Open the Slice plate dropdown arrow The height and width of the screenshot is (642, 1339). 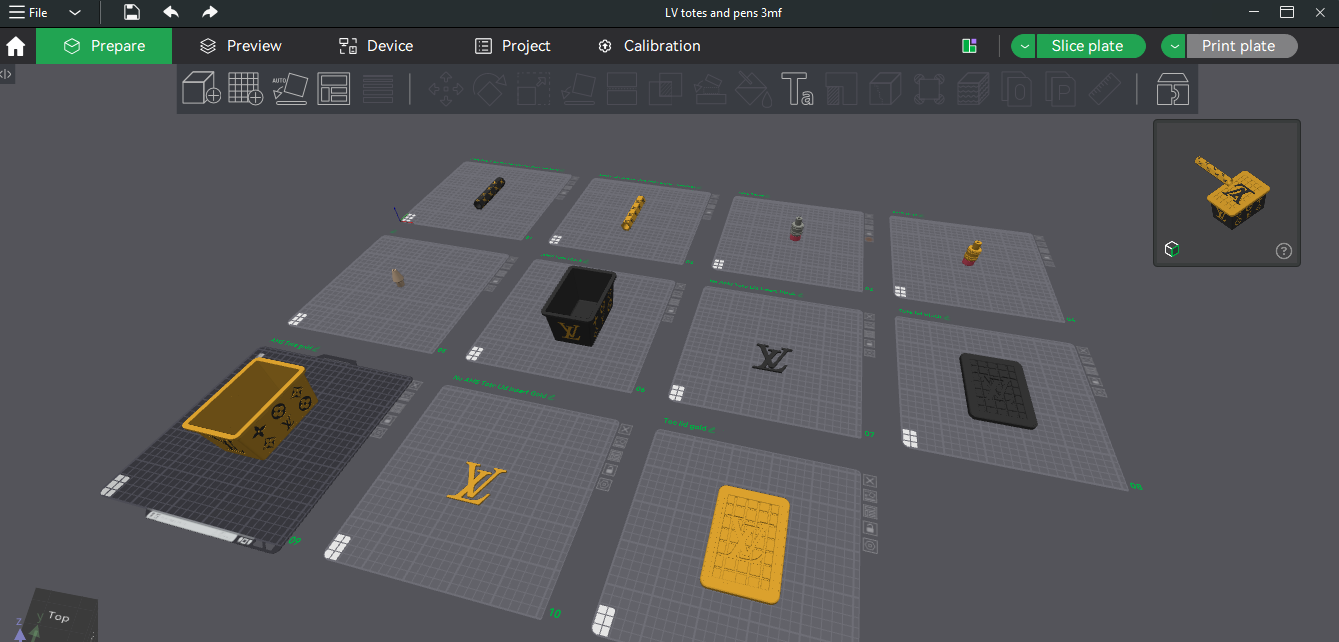coord(1023,46)
